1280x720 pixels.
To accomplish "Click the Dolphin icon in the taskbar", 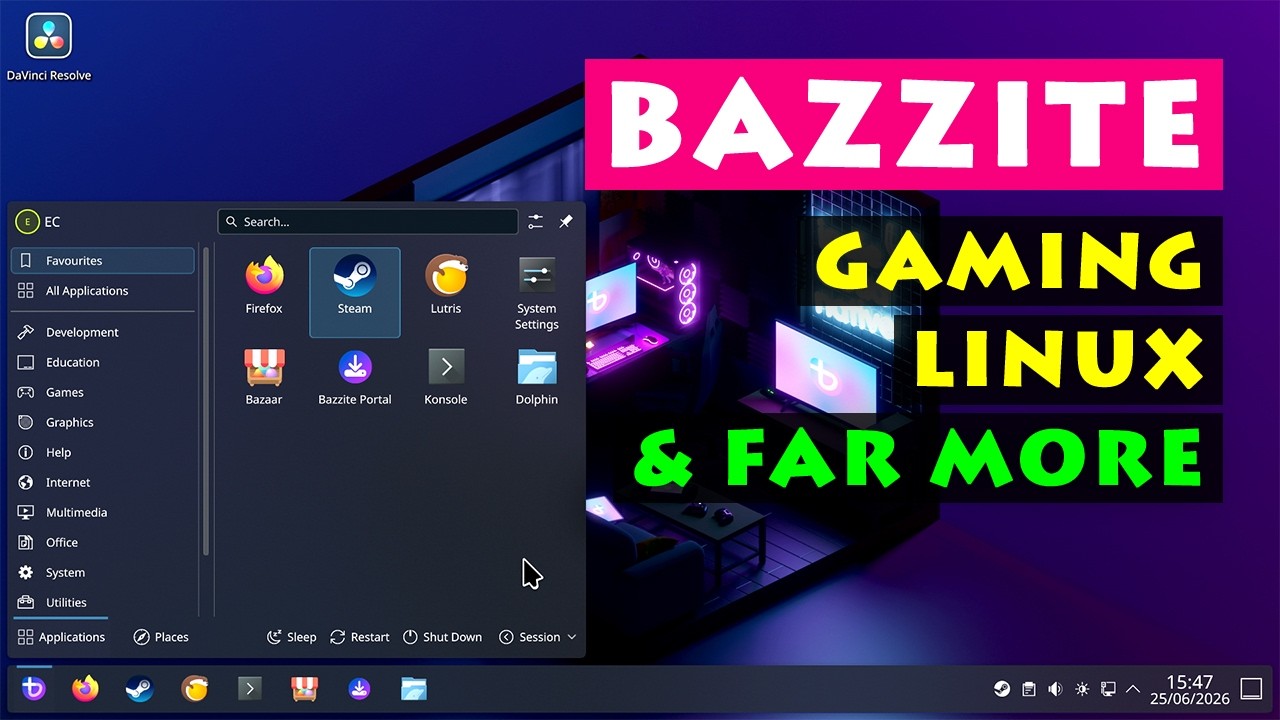I will pos(414,688).
